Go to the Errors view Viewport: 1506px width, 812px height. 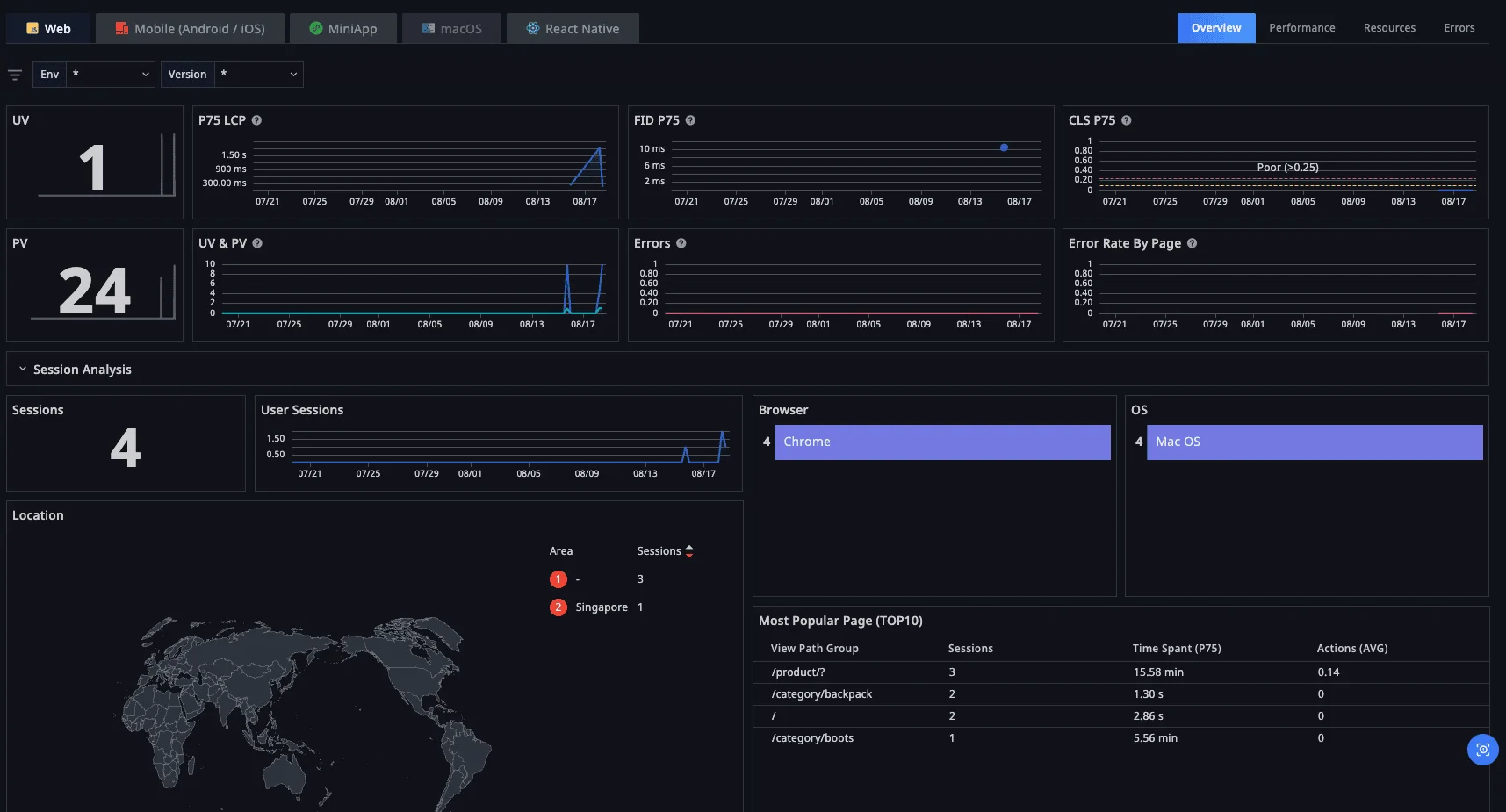tap(1459, 28)
